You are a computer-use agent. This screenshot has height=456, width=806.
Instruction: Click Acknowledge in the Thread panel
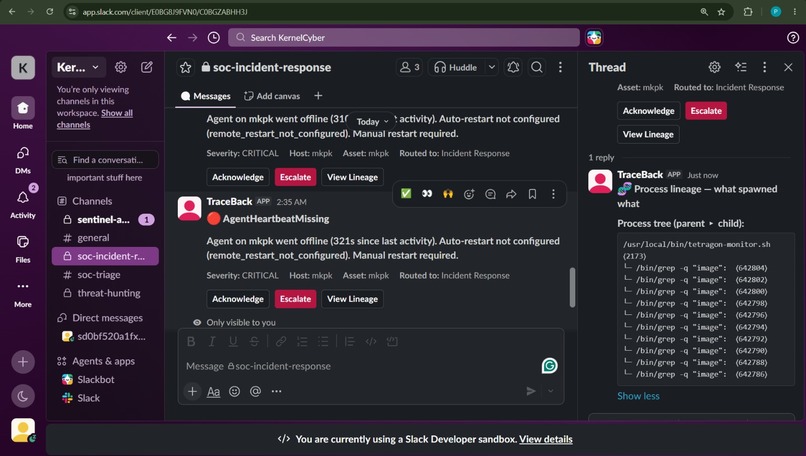click(x=649, y=111)
